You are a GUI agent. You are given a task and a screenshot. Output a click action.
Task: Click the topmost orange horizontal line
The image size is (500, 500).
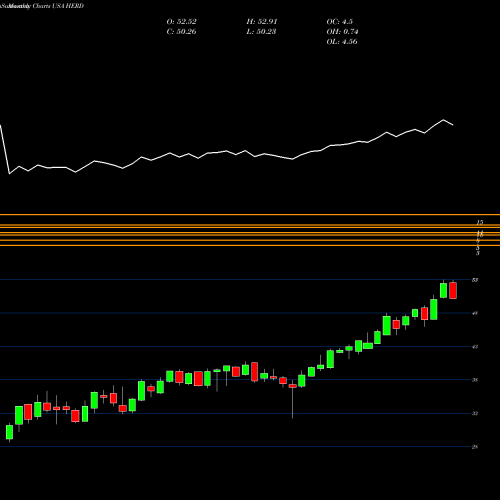250,215
